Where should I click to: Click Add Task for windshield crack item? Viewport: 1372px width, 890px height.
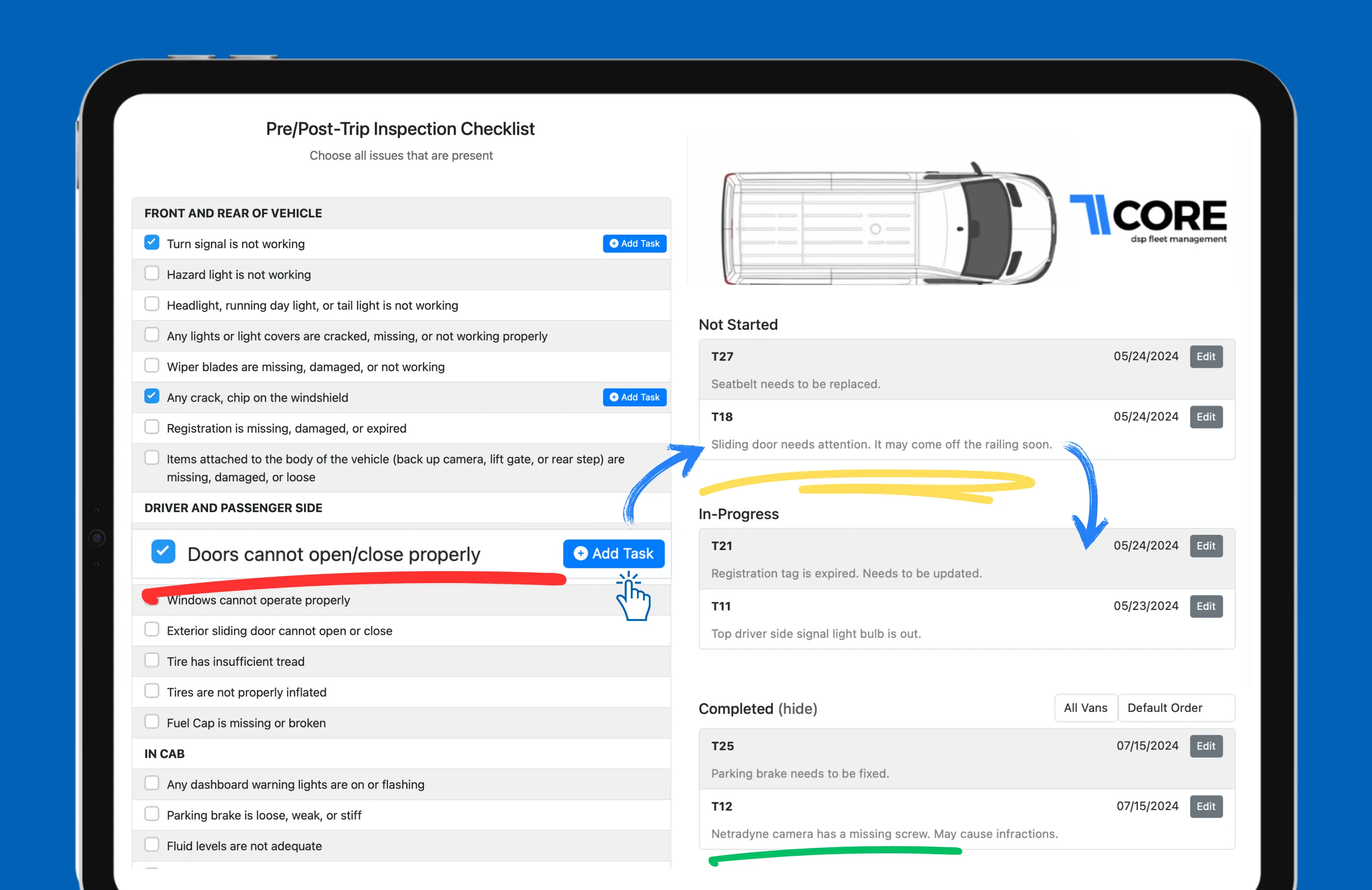pos(634,397)
